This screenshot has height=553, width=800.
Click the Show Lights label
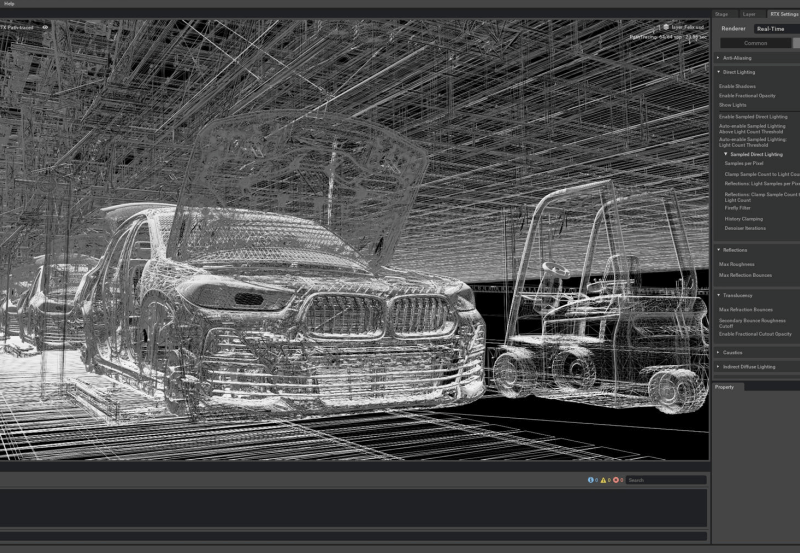733,105
